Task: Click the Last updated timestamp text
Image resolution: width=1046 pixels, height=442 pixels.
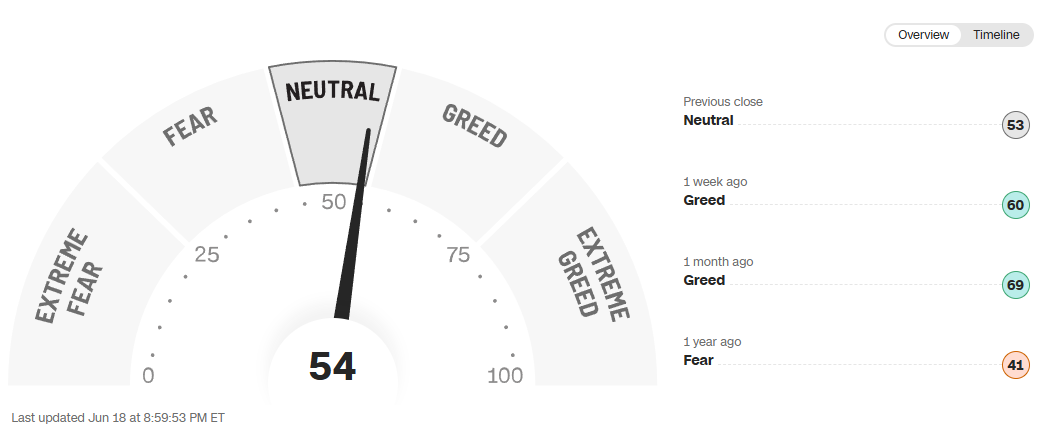Action: tap(117, 417)
